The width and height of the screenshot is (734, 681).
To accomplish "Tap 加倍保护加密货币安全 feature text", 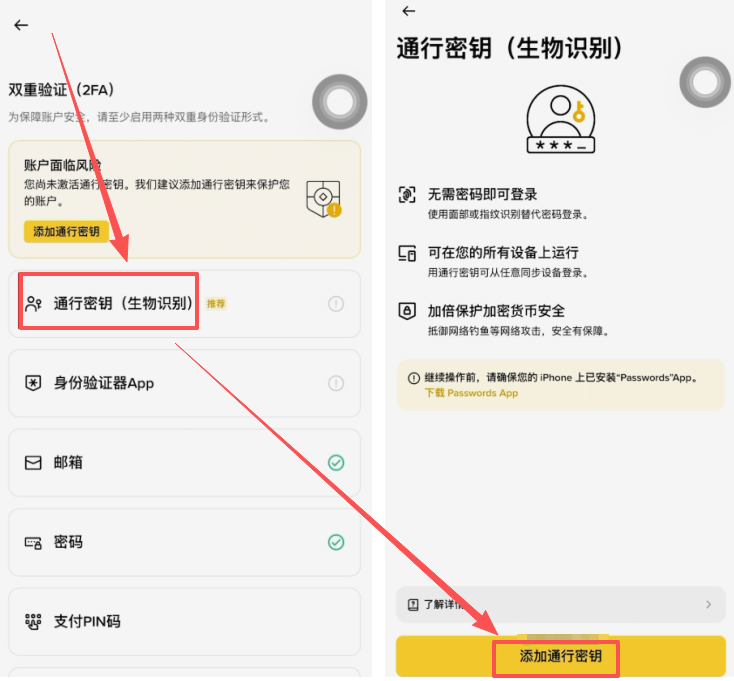I will pyautogui.click(x=496, y=311).
